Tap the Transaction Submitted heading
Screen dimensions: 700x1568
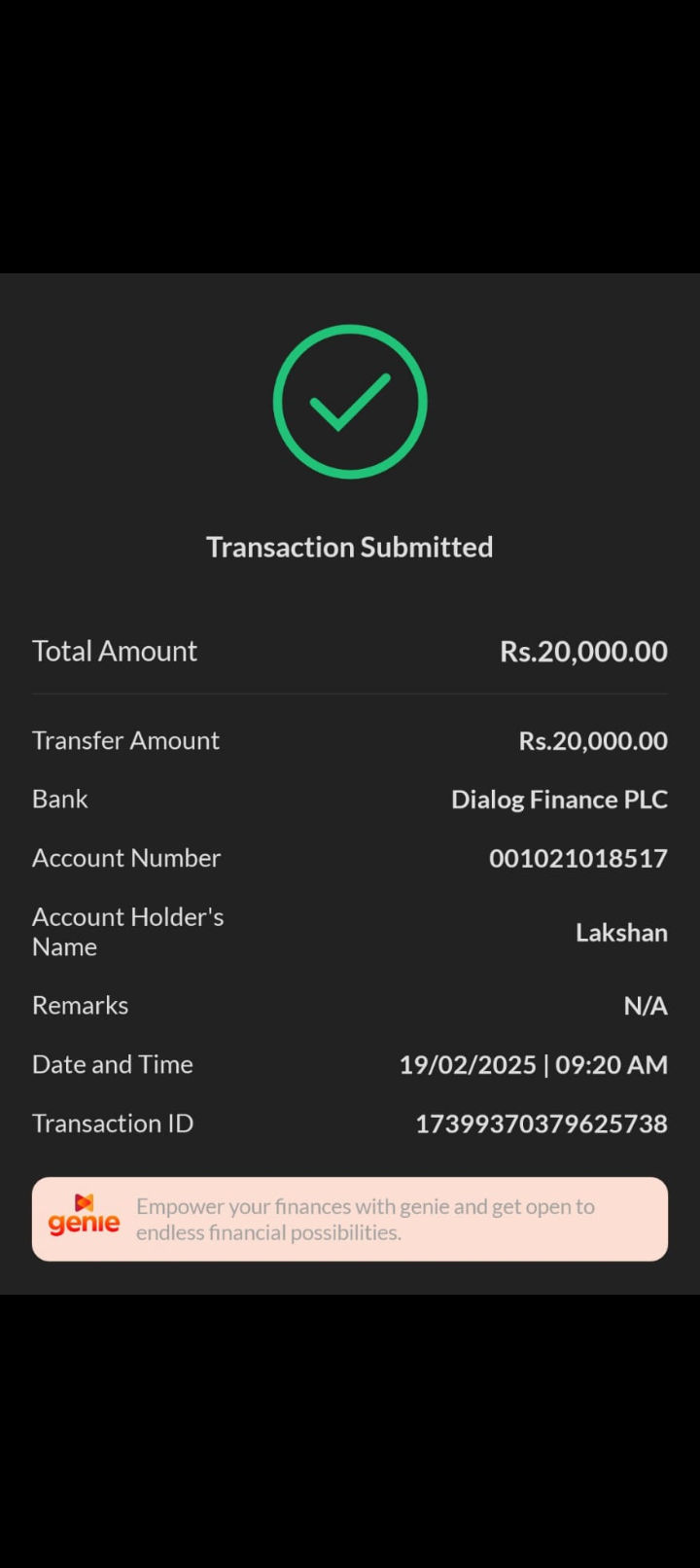tap(350, 547)
